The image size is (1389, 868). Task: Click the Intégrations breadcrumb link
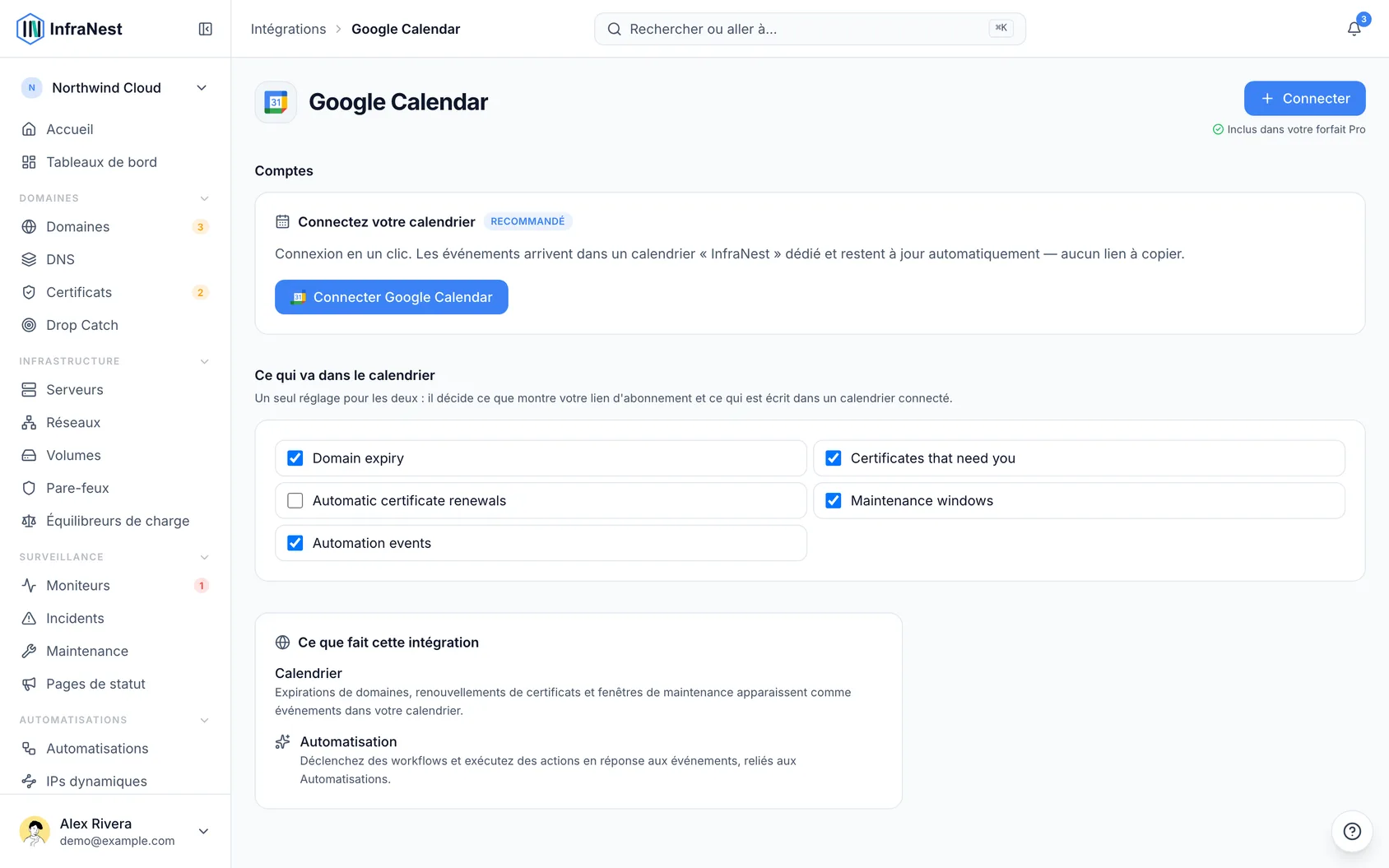[288, 29]
